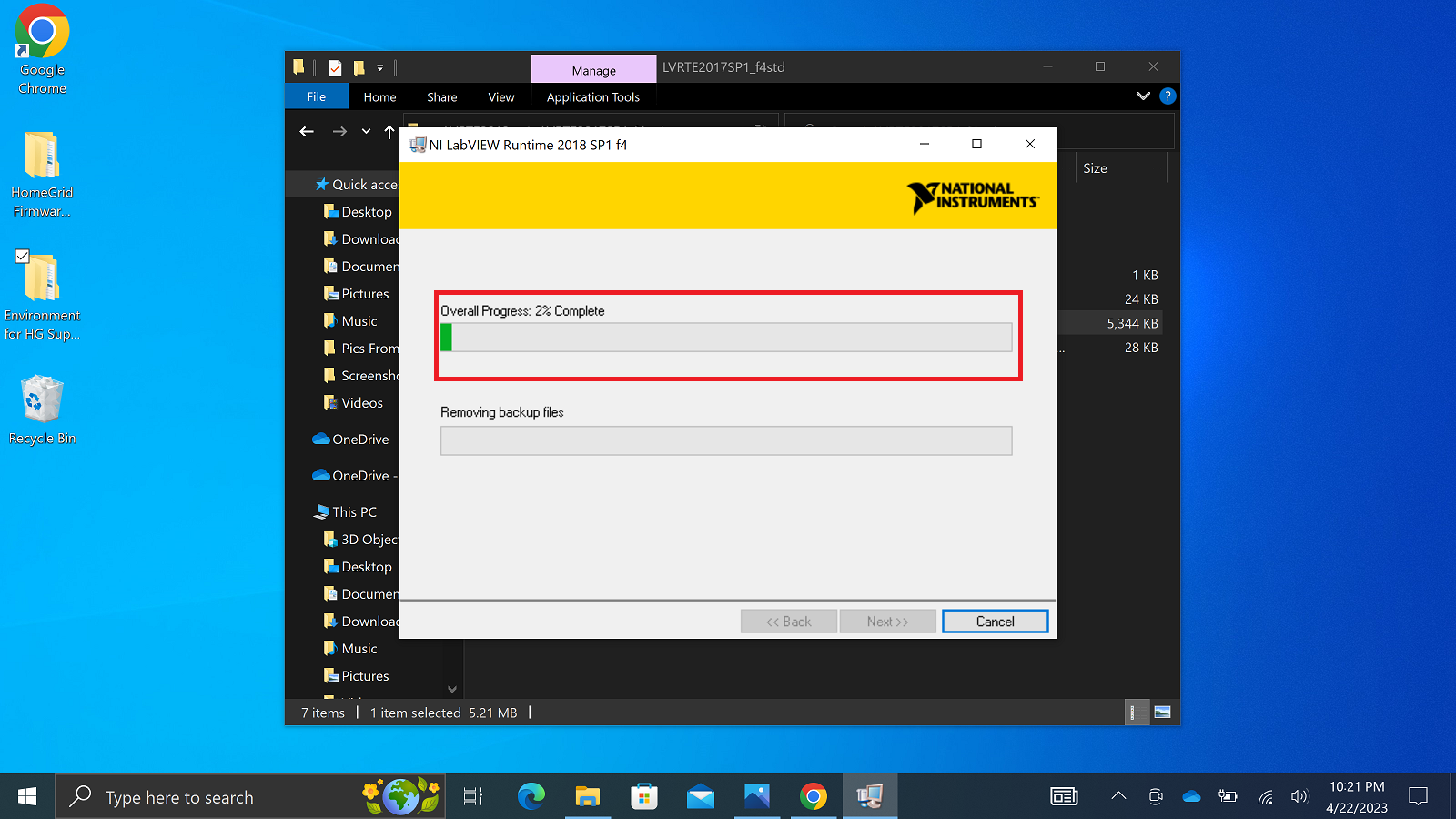
Task: Select Quick access in navigation pane
Action: (x=356, y=184)
